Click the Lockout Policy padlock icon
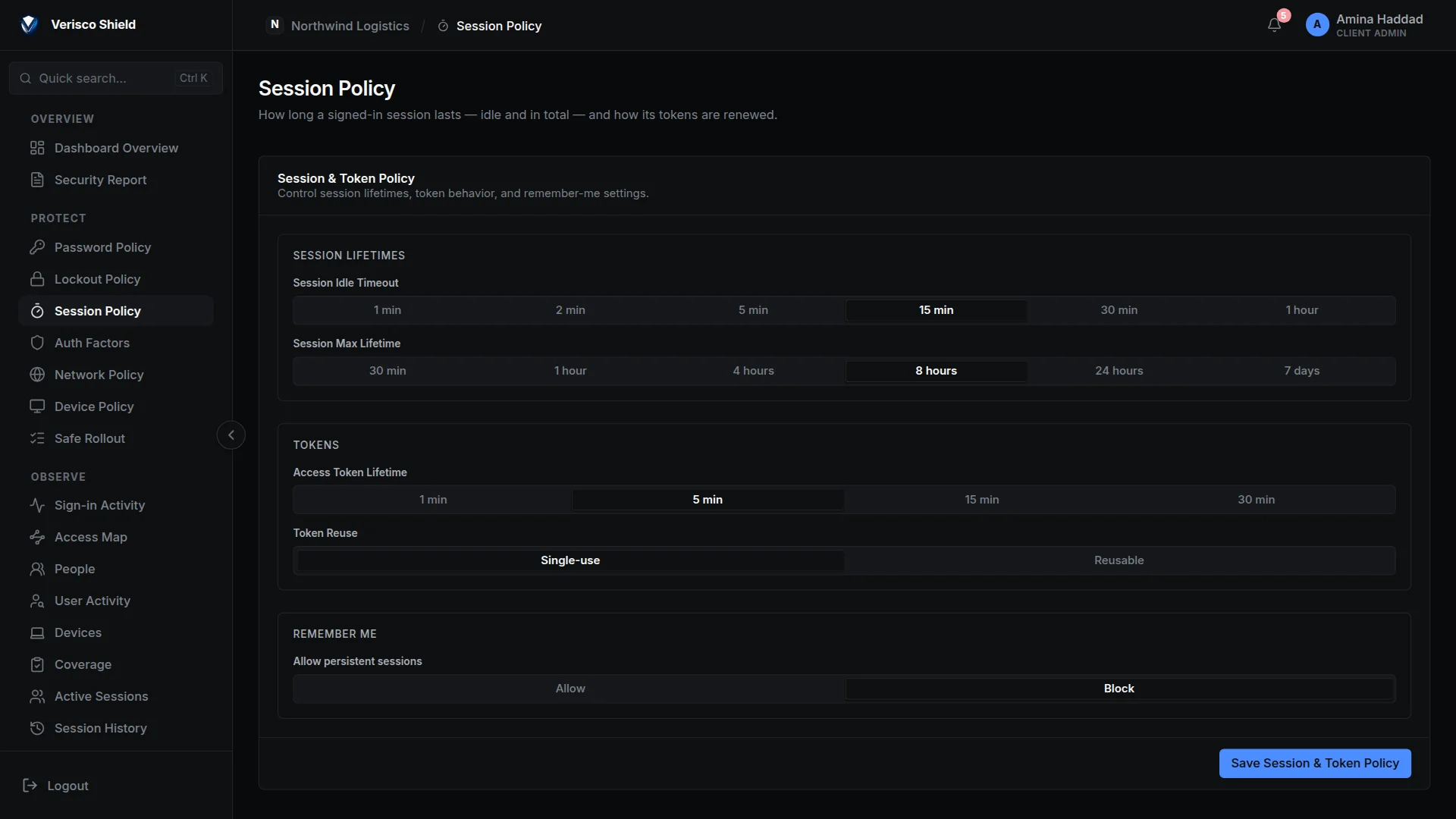1456x819 pixels. click(x=37, y=279)
